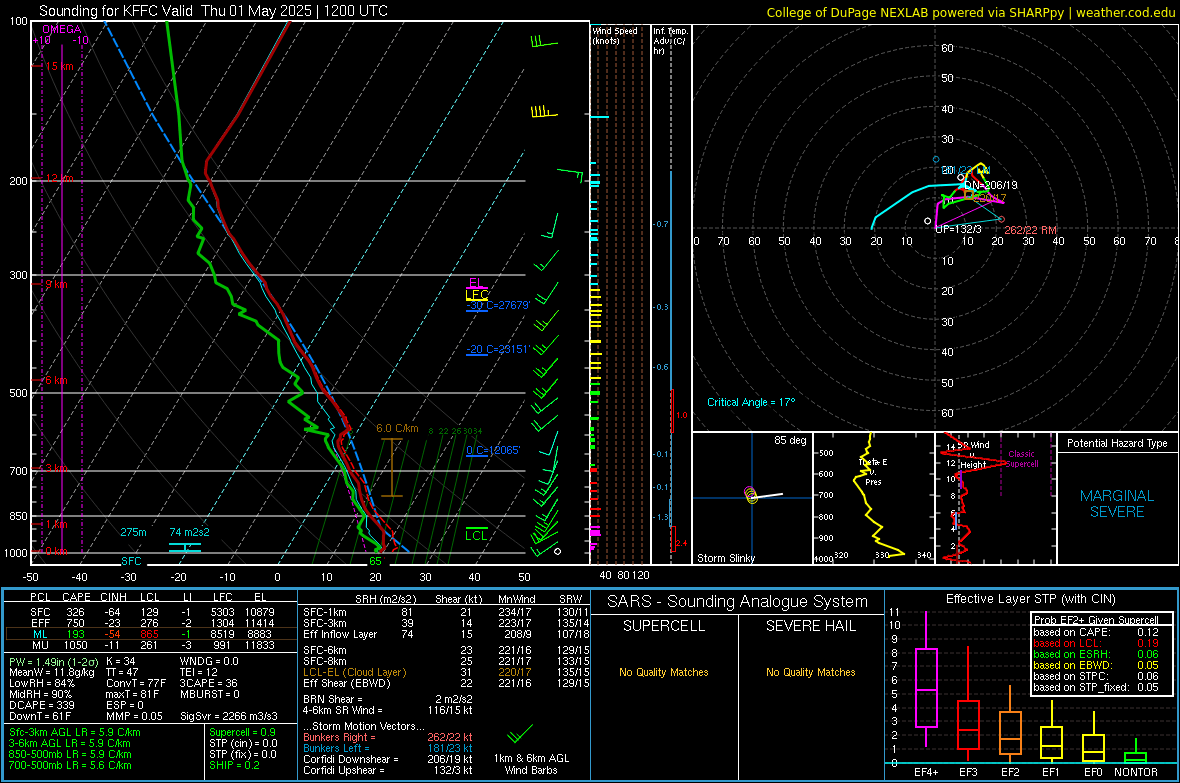This screenshot has height=783, width=1180.
Task: Click the blue Bunkers Left motion line
Action: (388, 748)
